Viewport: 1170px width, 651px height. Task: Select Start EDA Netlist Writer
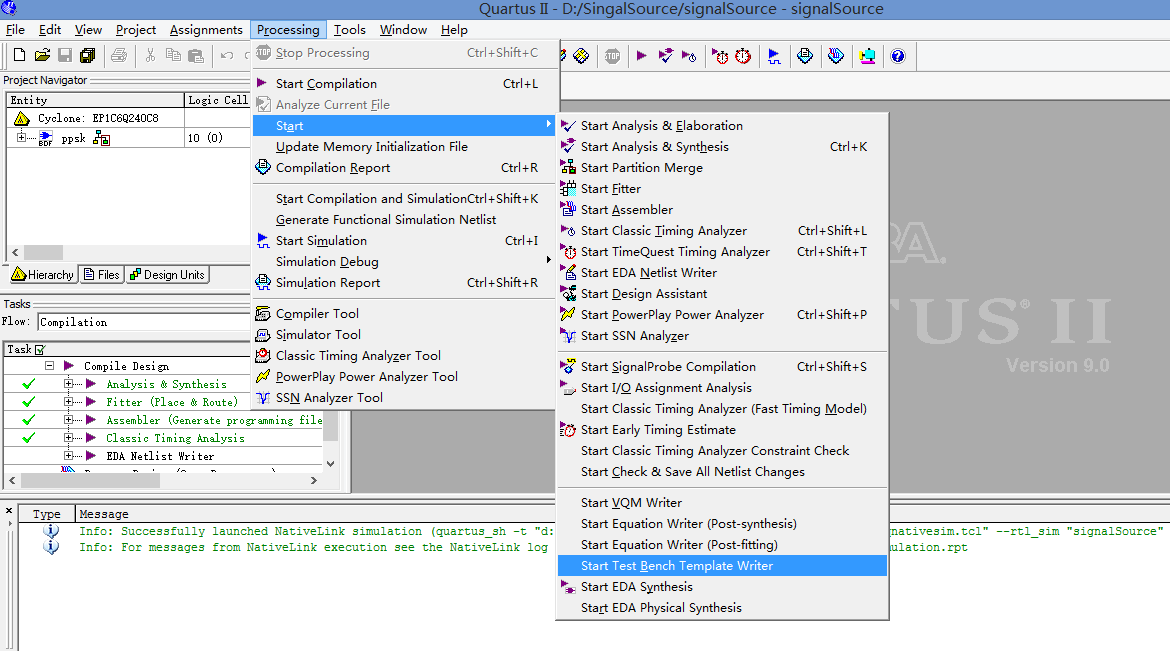pos(722,272)
